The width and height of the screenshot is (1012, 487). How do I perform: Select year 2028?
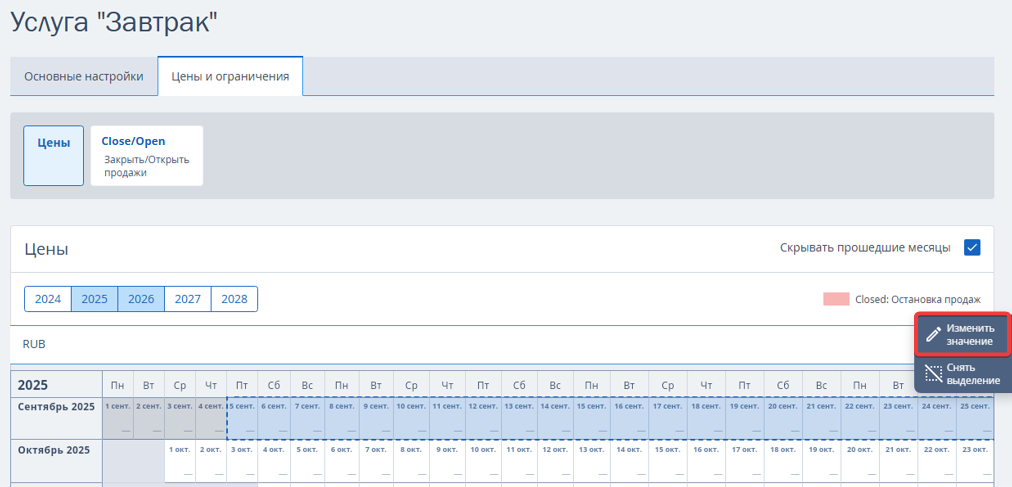pyautogui.click(x=234, y=299)
